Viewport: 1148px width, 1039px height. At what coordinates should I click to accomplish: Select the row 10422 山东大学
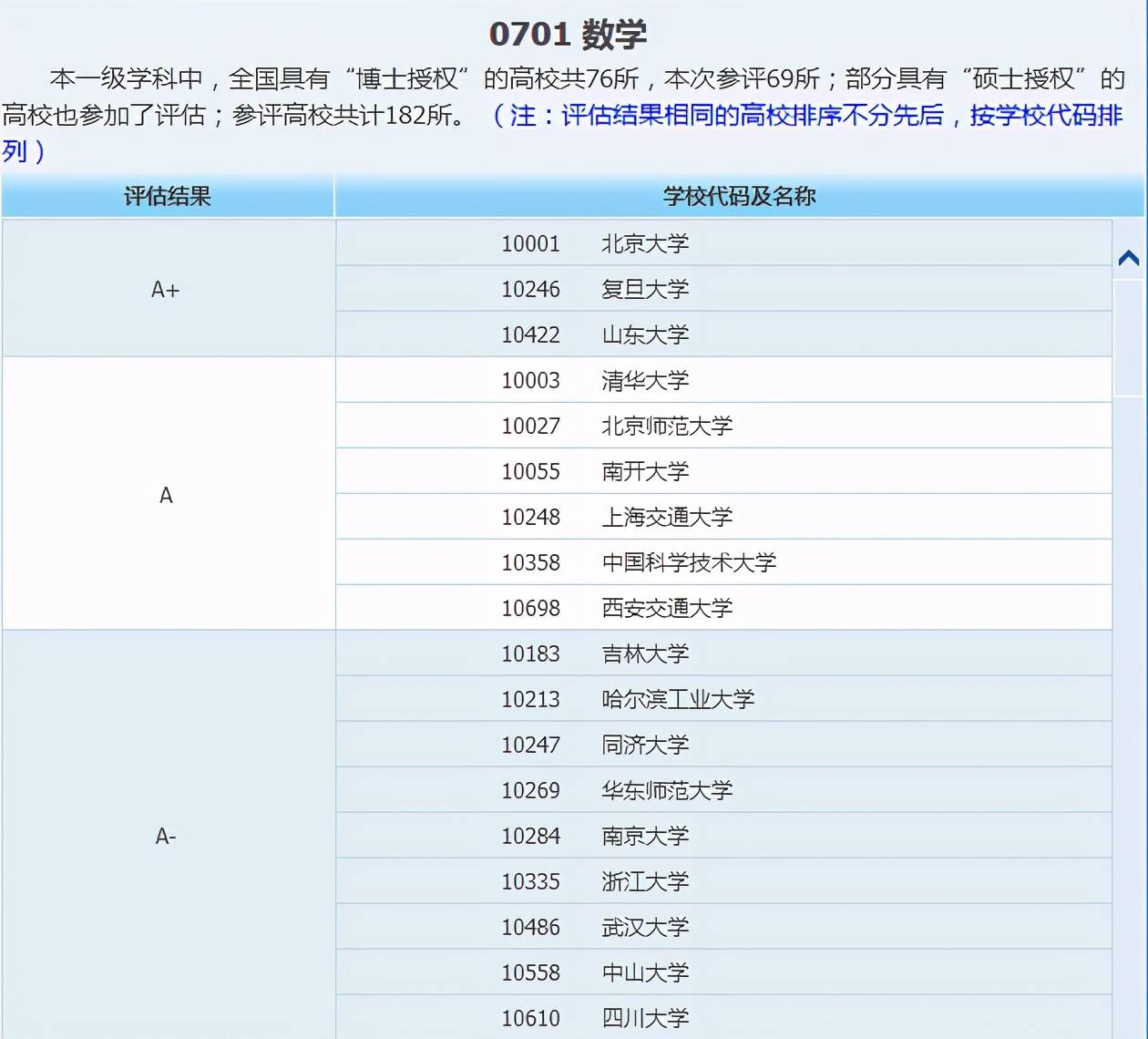tap(724, 334)
